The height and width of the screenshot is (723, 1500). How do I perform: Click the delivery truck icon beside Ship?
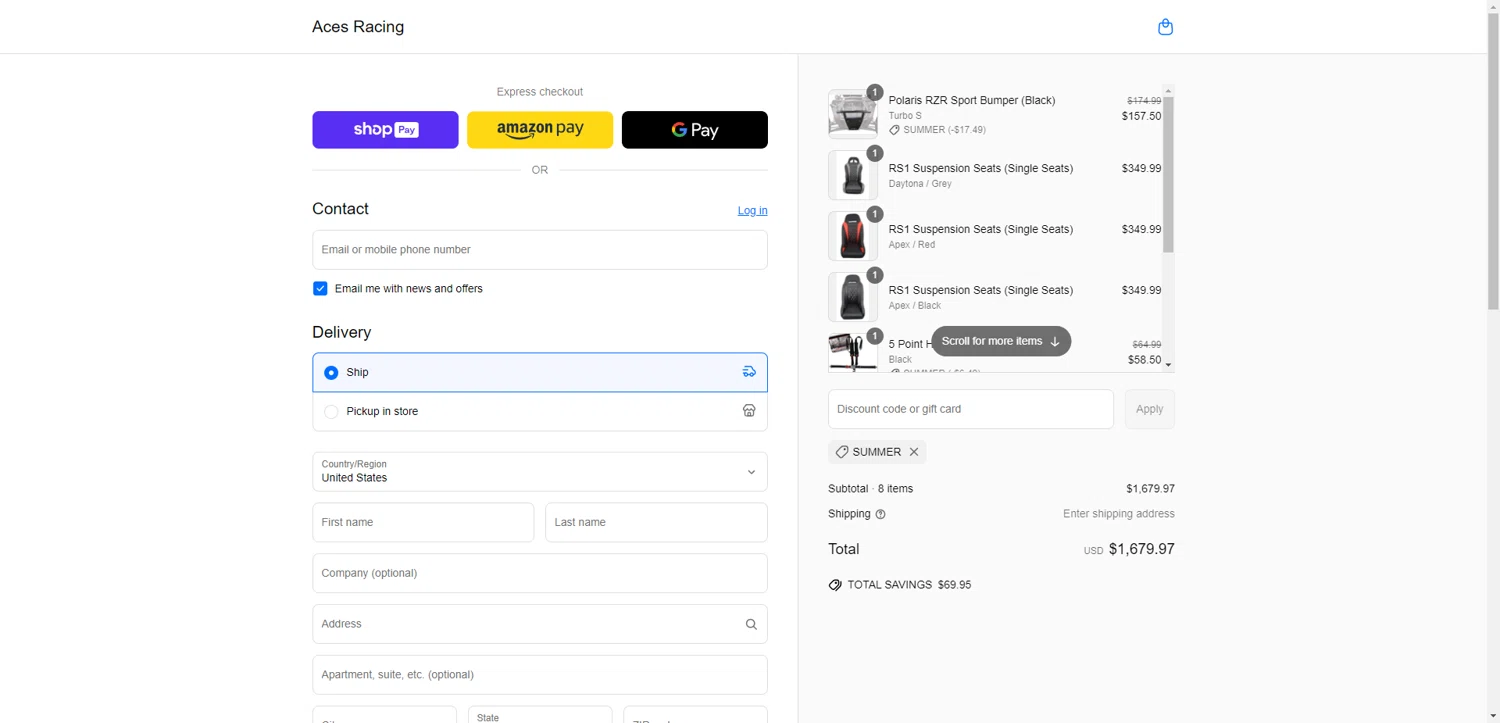click(749, 372)
